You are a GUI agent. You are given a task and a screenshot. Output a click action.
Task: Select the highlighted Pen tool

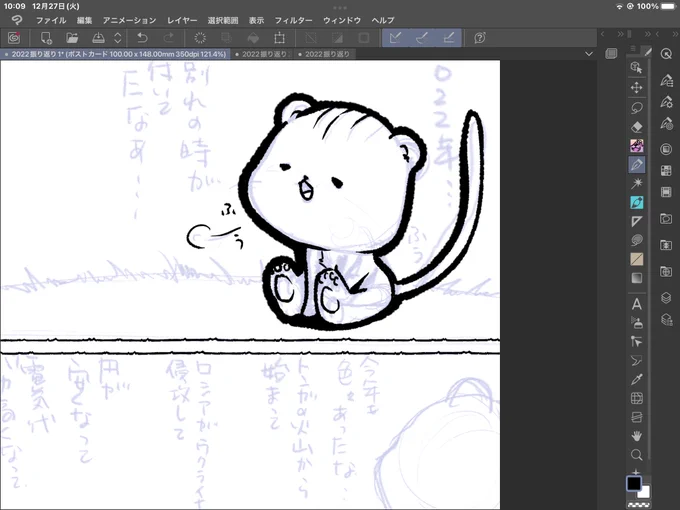[636, 165]
